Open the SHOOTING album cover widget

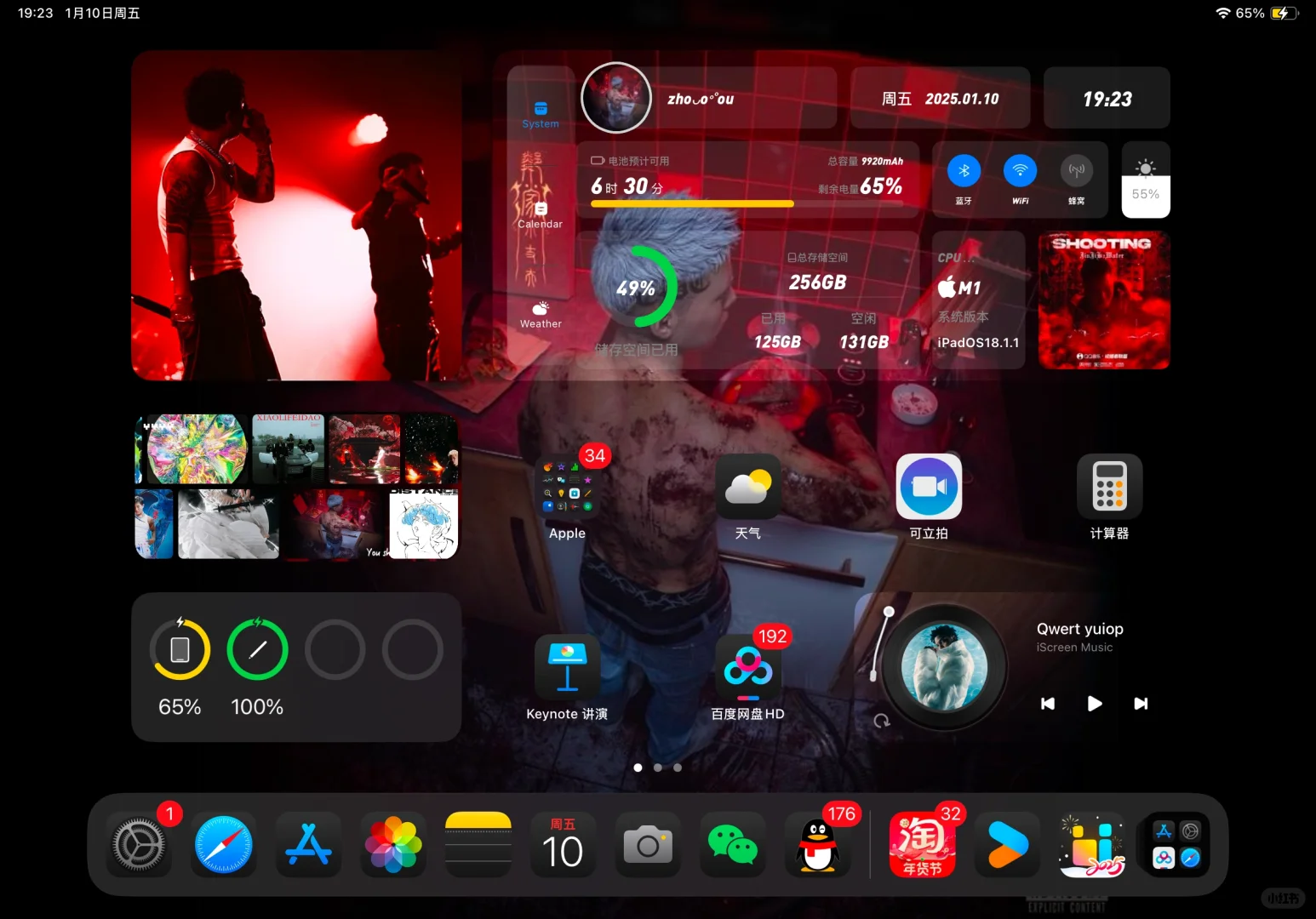tap(1104, 300)
